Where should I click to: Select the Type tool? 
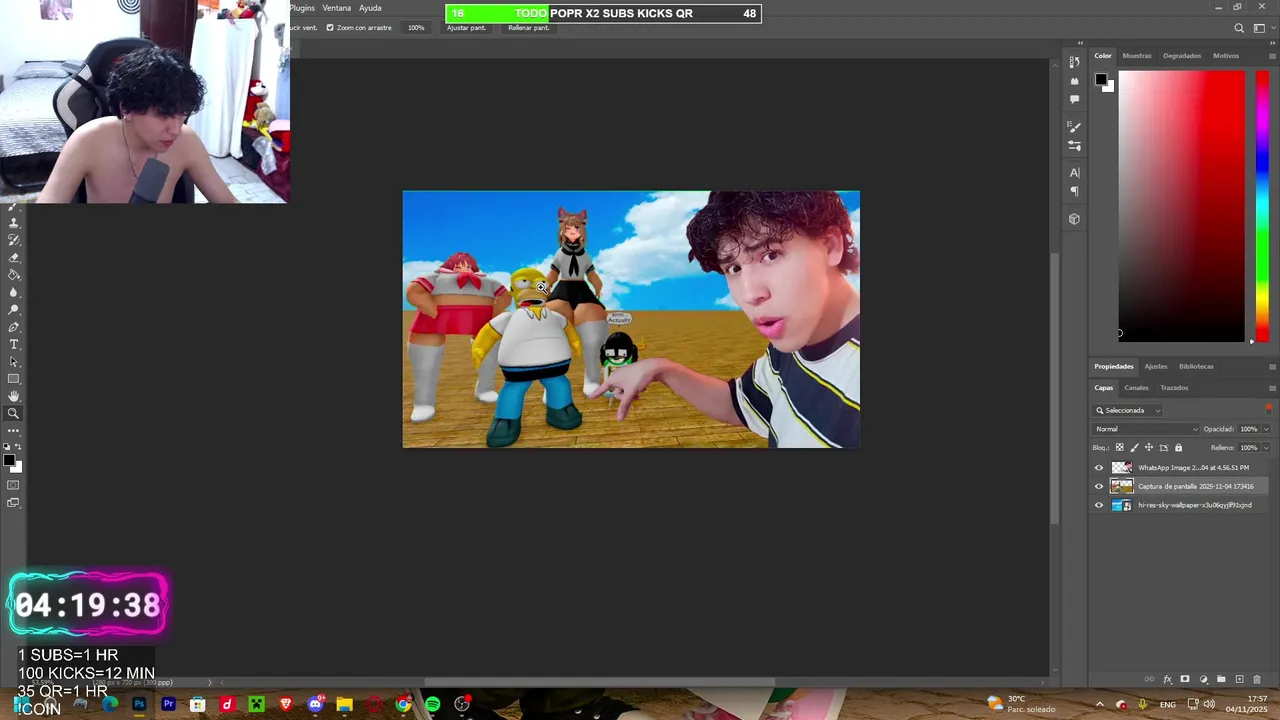coord(14,344)
